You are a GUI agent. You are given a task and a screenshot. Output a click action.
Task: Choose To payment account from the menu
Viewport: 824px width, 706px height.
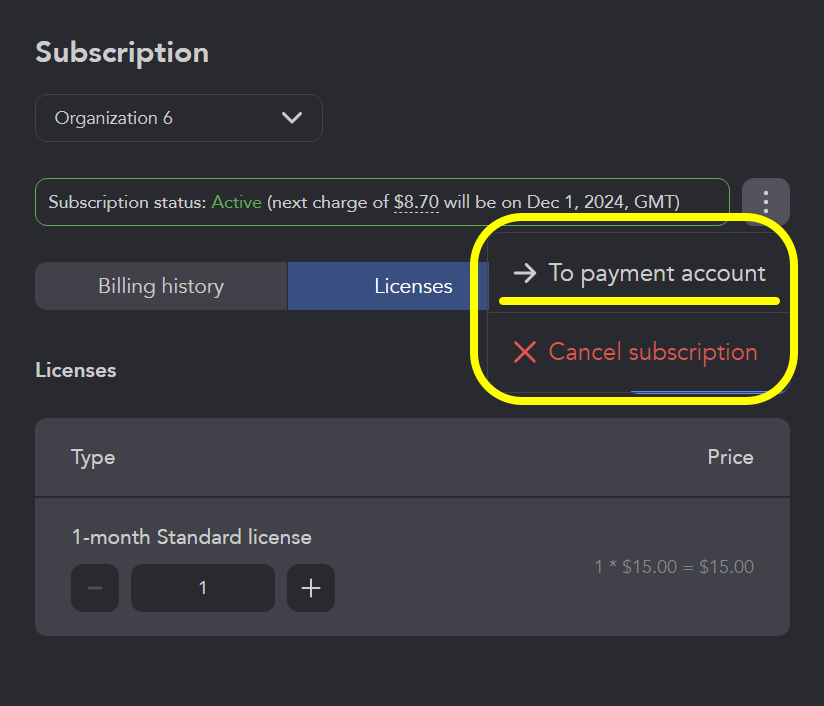coord(656,272)
